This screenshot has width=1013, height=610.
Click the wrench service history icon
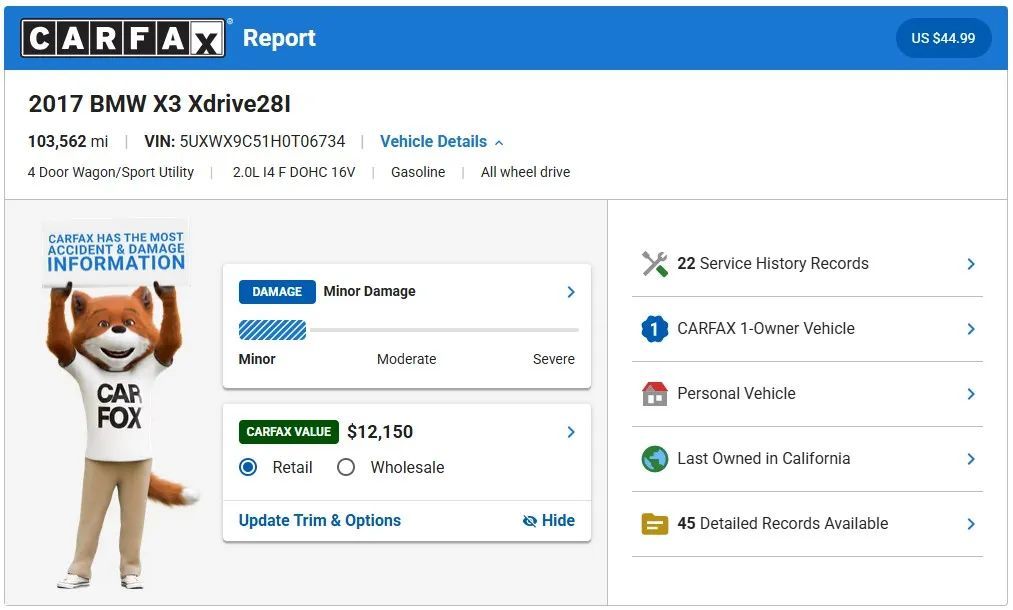(654, 264)
